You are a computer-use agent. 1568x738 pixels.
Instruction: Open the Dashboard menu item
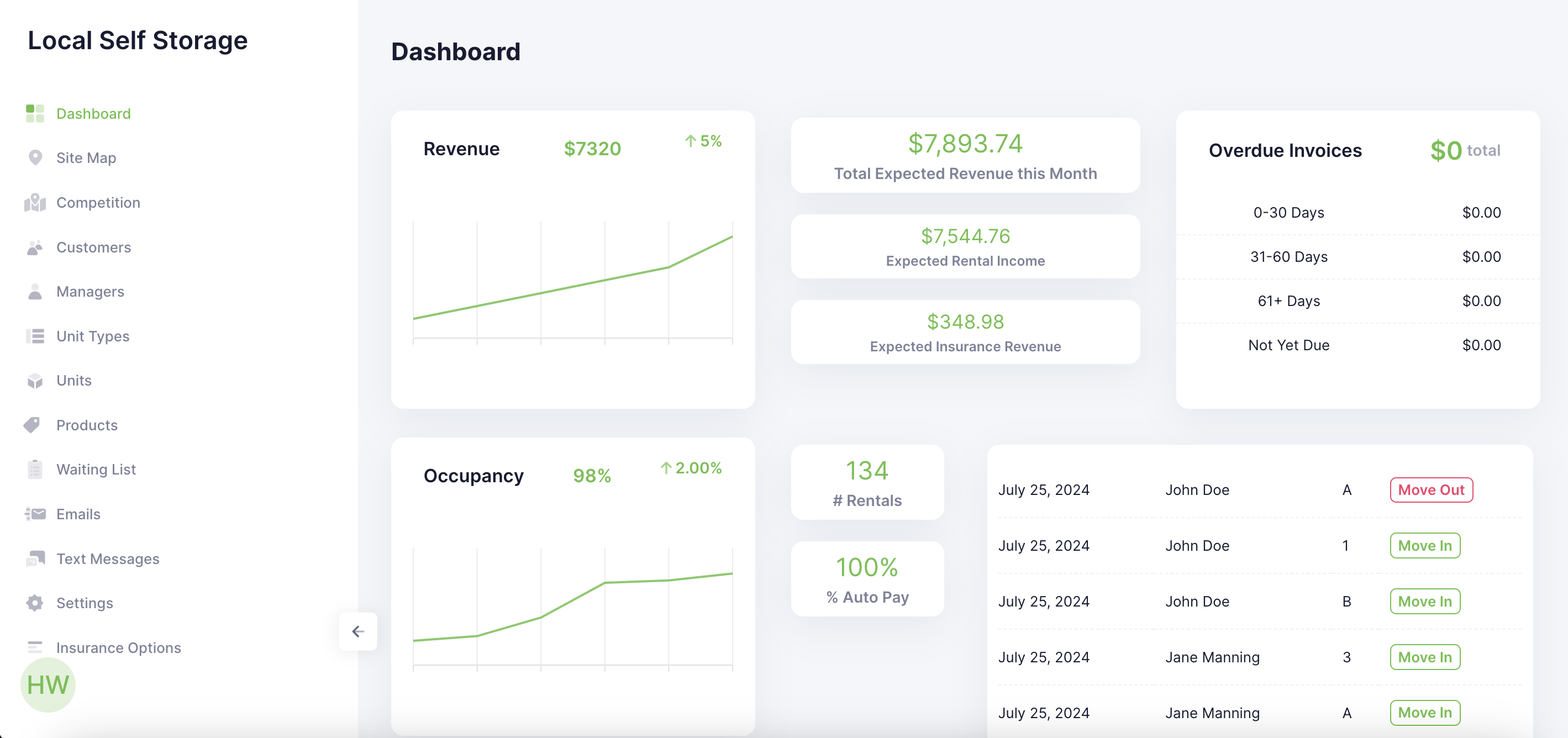[93, 114]
